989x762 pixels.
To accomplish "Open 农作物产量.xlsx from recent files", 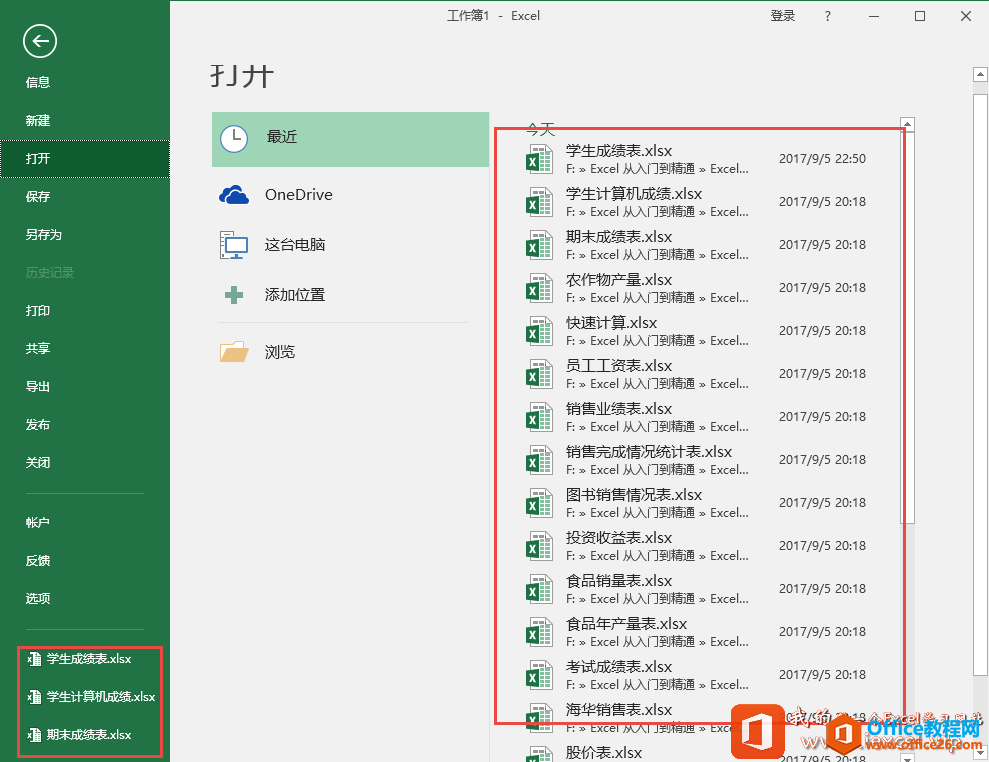I will pos(621,280).
